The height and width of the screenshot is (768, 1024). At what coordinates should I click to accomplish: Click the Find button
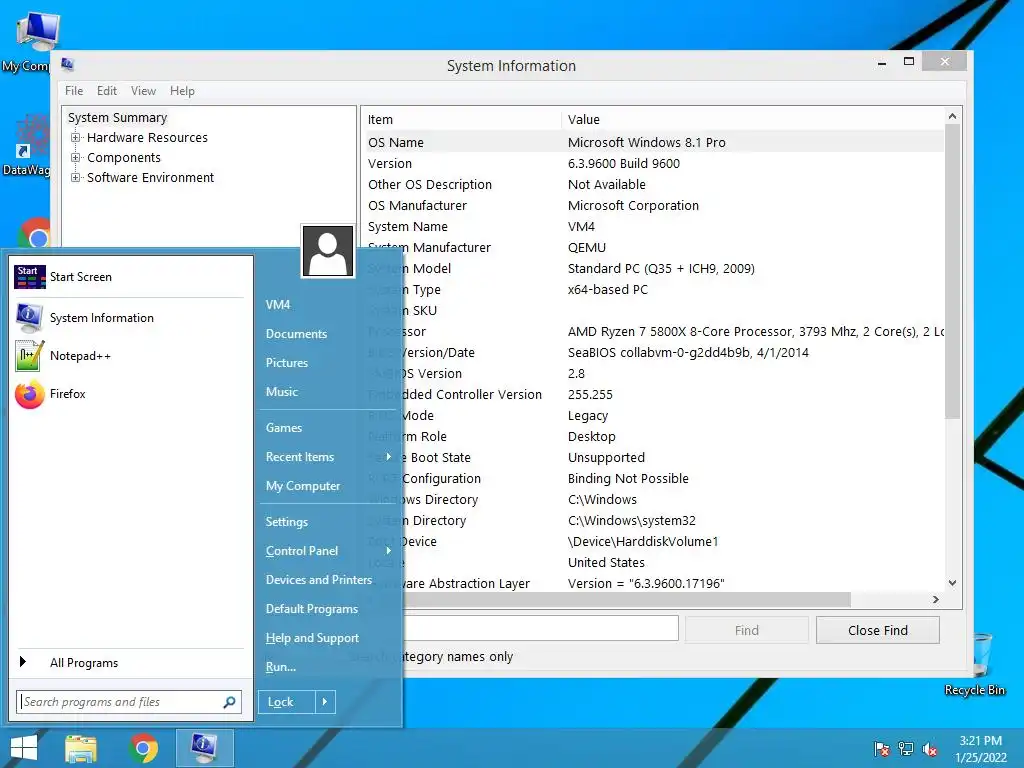pyautogui.click(x=746, y=630)
